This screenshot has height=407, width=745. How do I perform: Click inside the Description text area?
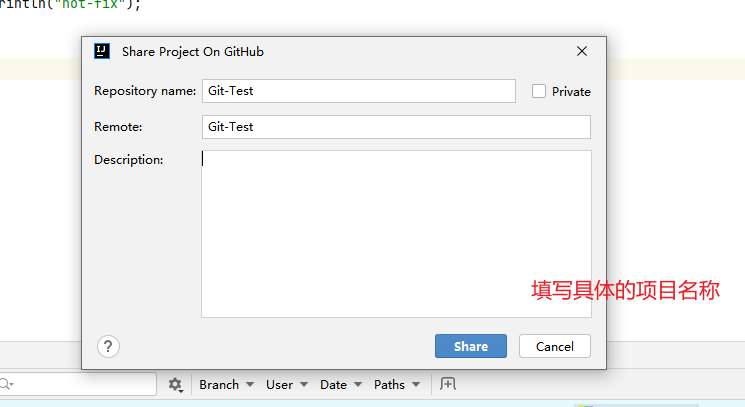coord(396,234)
